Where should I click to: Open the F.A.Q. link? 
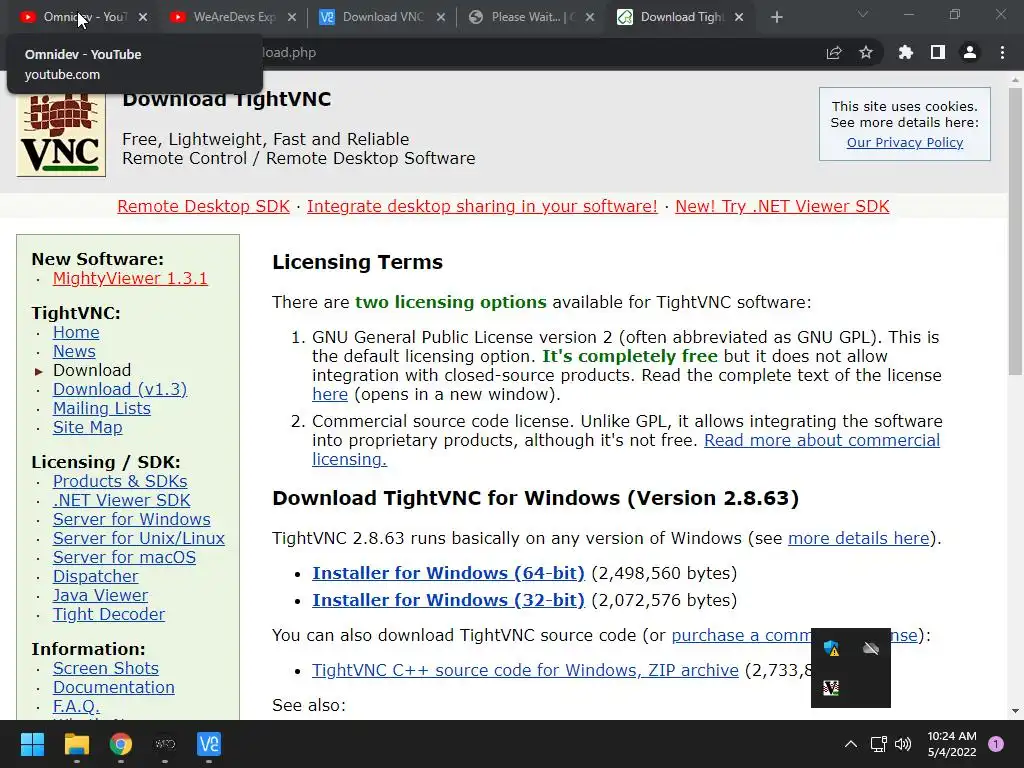point(76,706)
